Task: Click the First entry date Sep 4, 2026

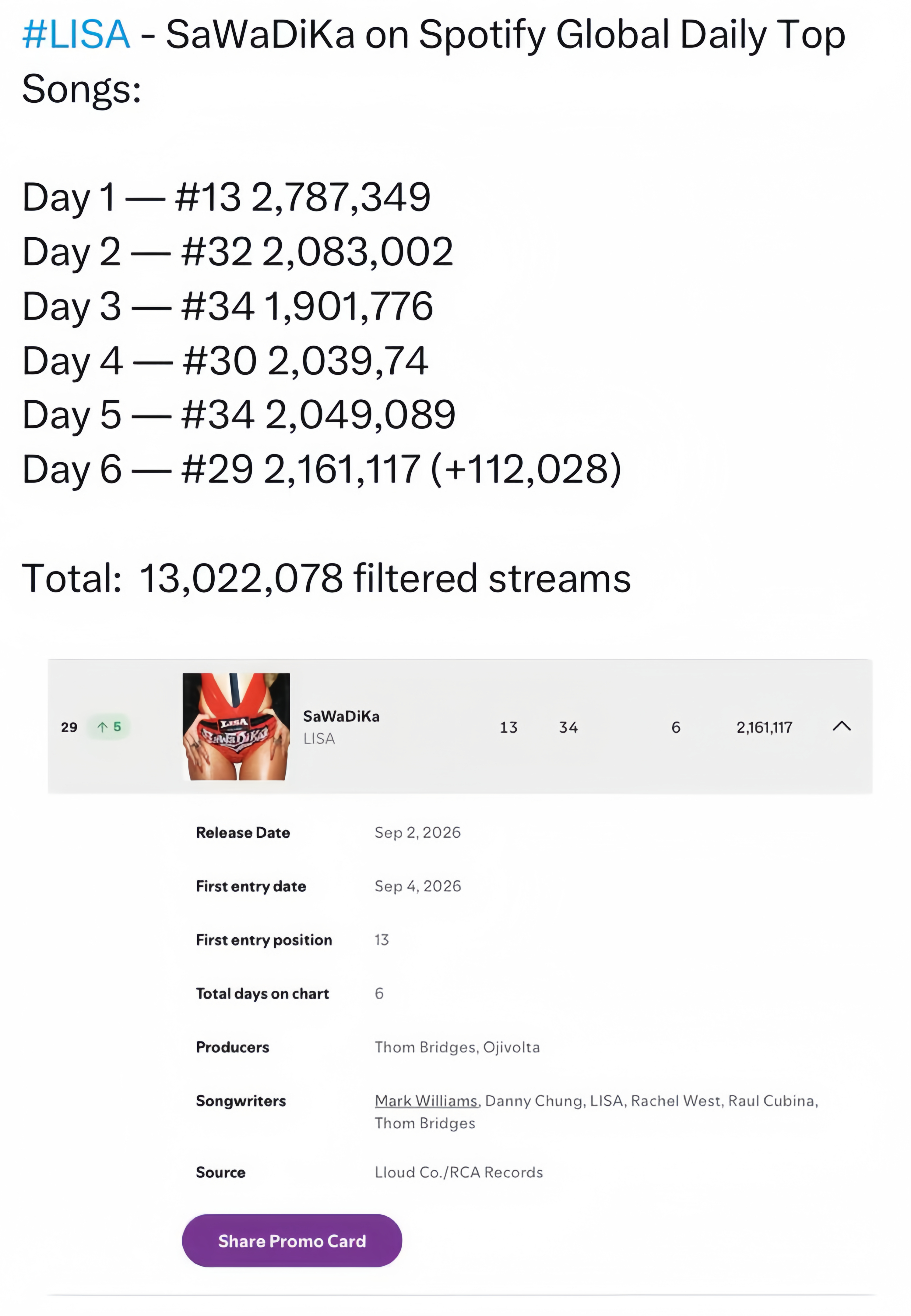Action: pyautogui.click(x=418, y=886)
